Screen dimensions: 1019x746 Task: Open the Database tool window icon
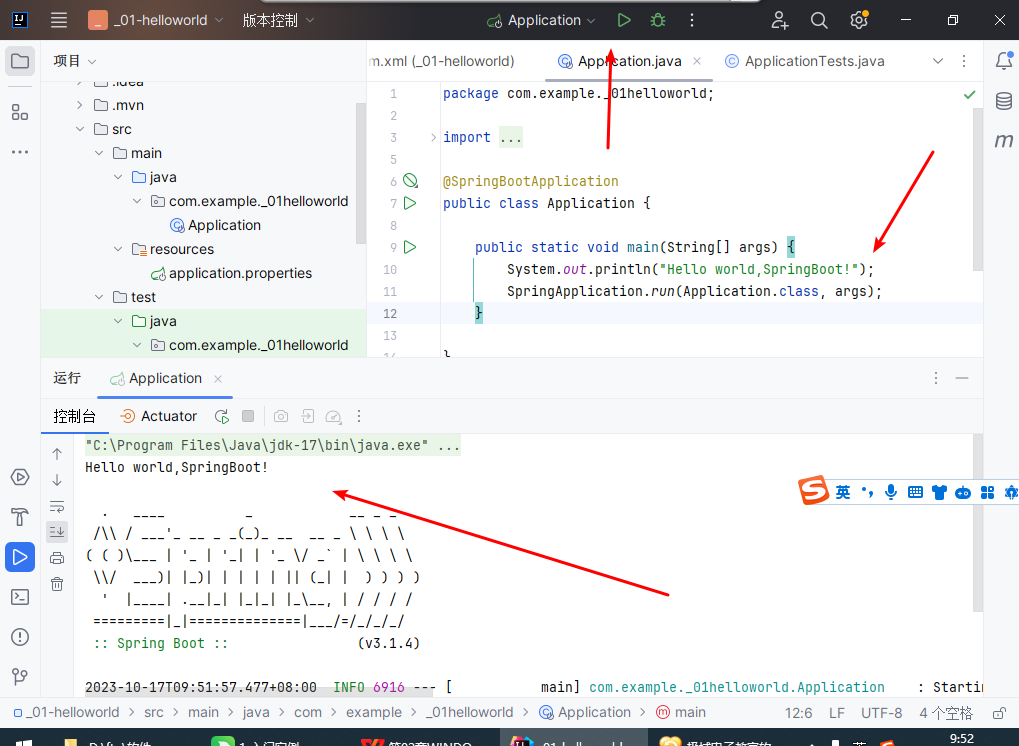[x=1004, y=101]
